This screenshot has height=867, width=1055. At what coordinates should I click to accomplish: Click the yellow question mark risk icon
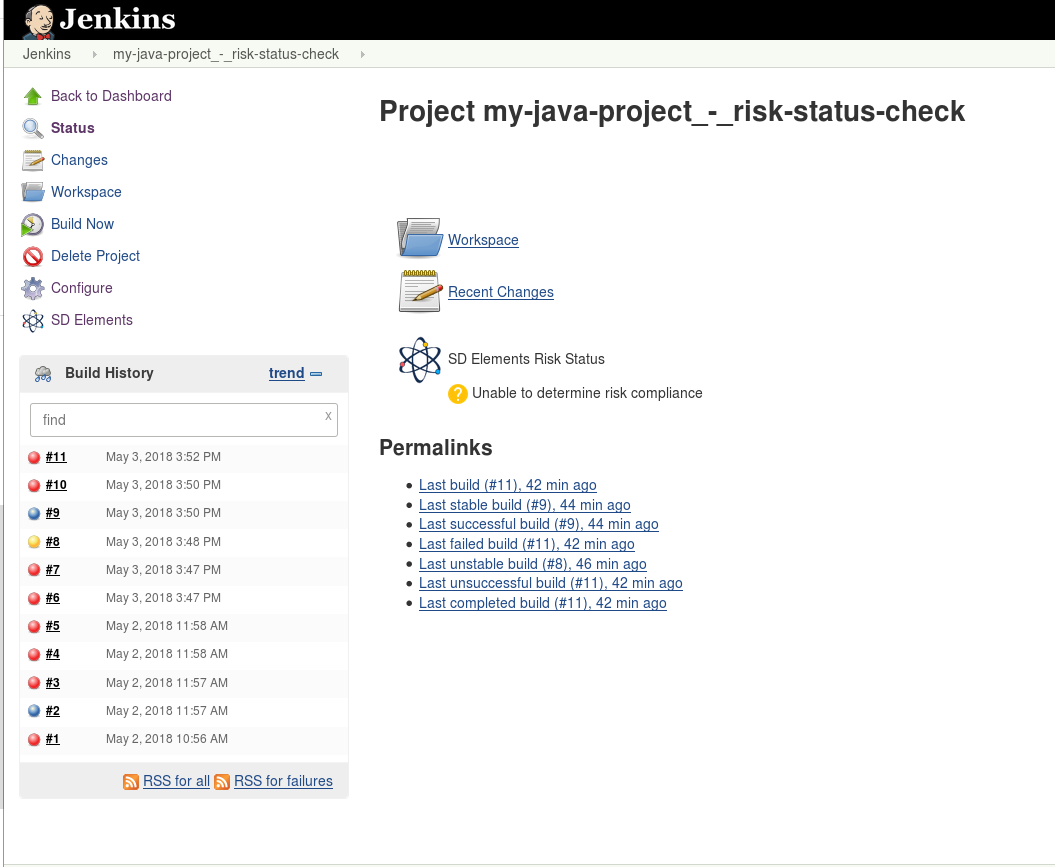(458, 393)
